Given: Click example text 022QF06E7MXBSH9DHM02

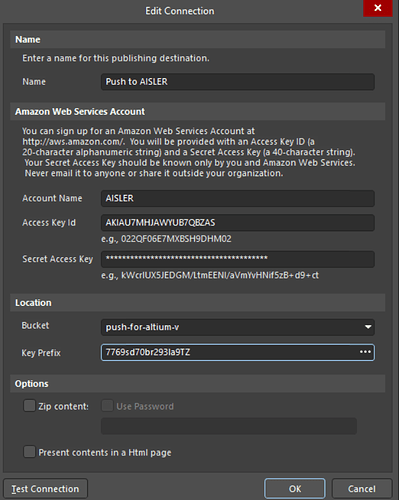Looking at the screenshot, I should (x=176, y=239).
